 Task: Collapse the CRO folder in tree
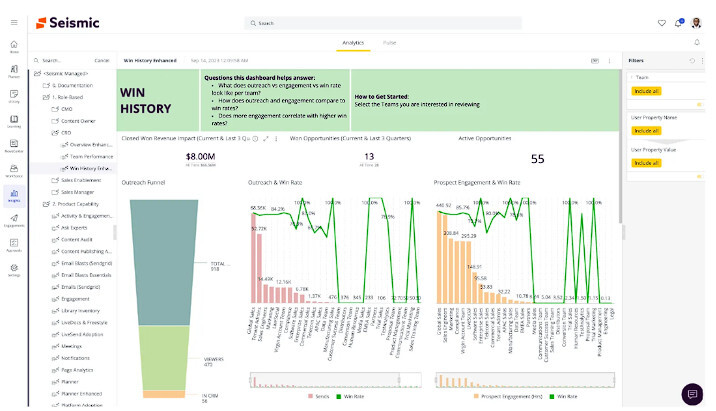click(53, 132)
